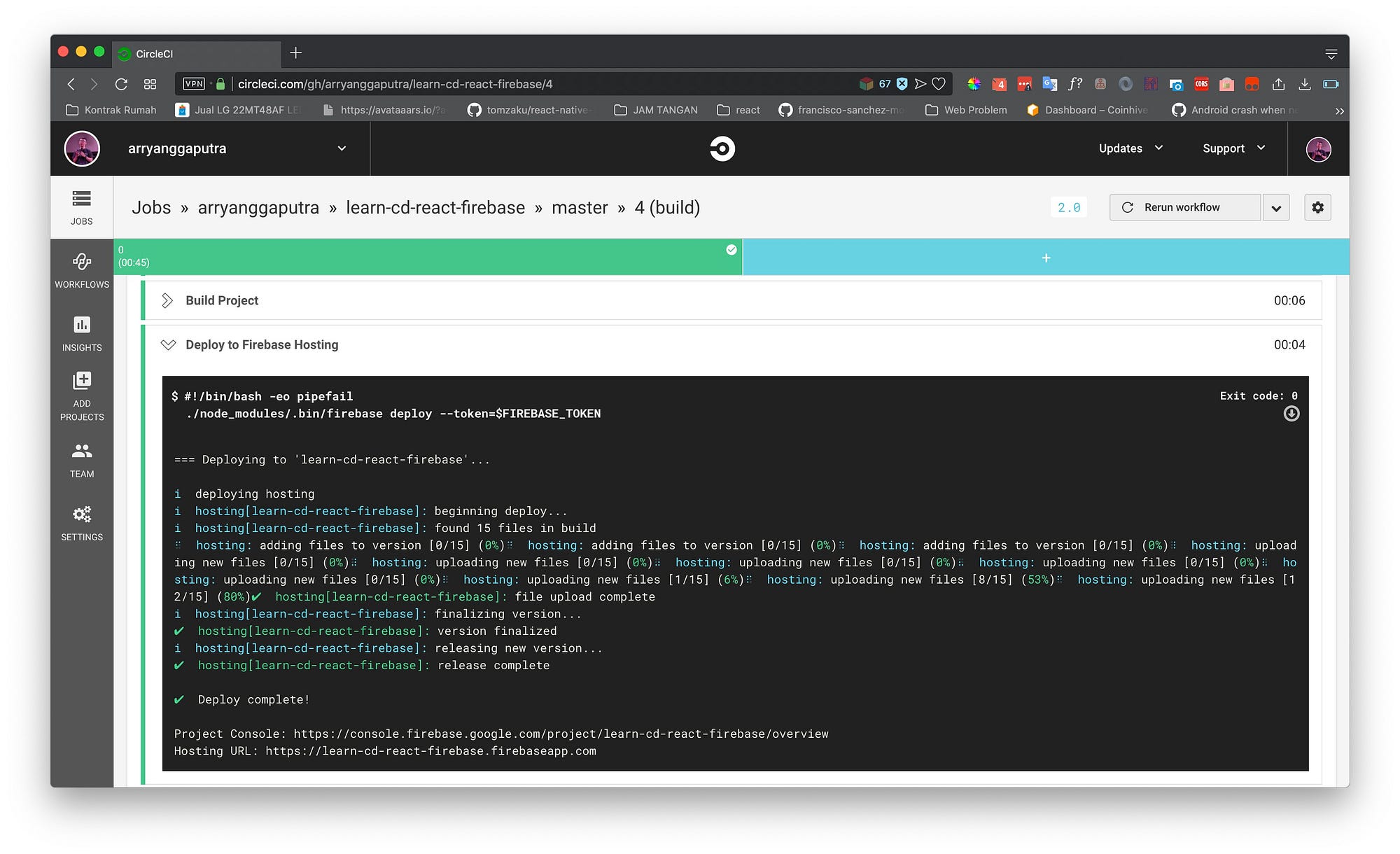Viewport: 1400px width, 854px height.
Task: Expand the Build Project step
Action: point(167,300)
